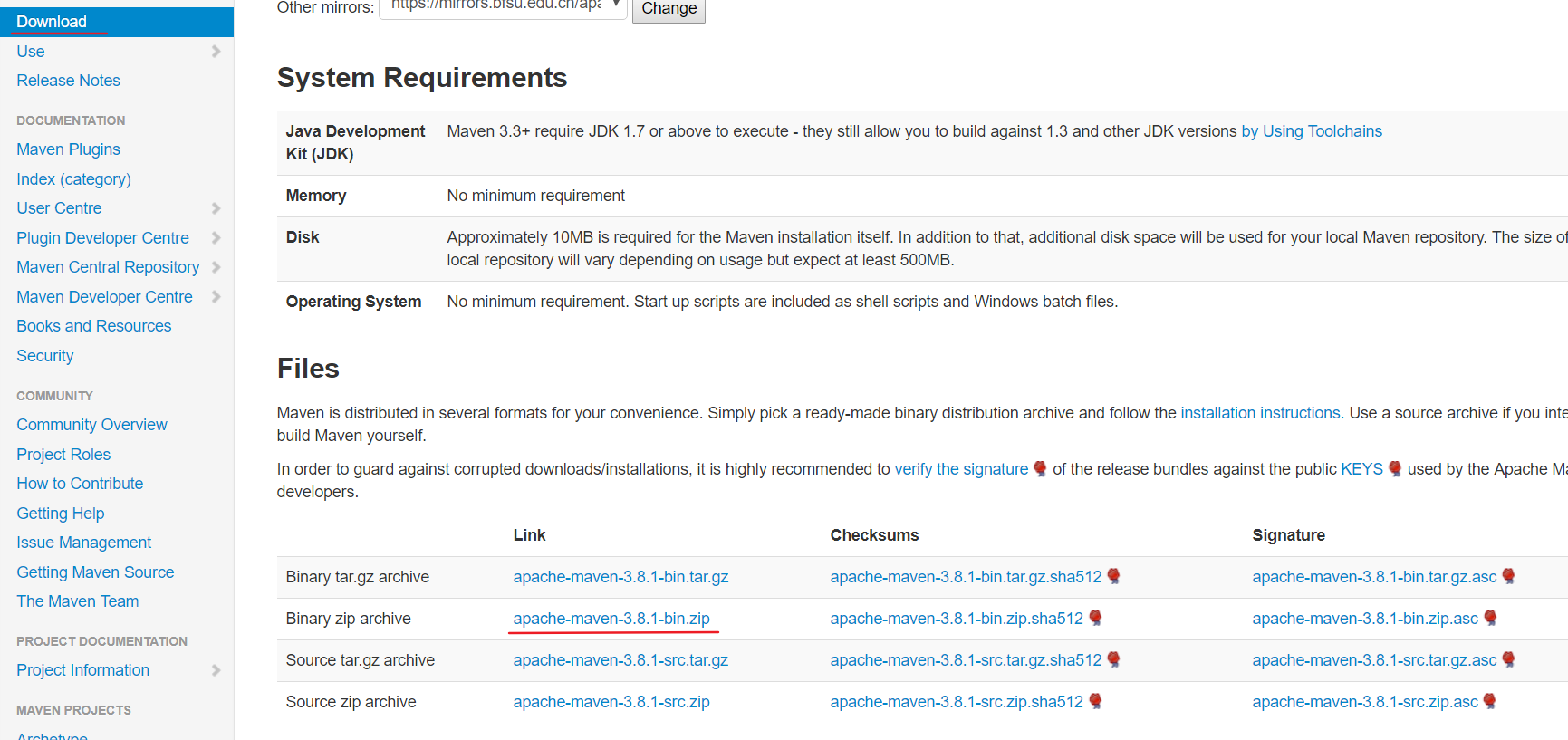The width and height of the screenshot is (1568, 740).
Task: Click the Checksums column header
Action: [x=874, y=535]
